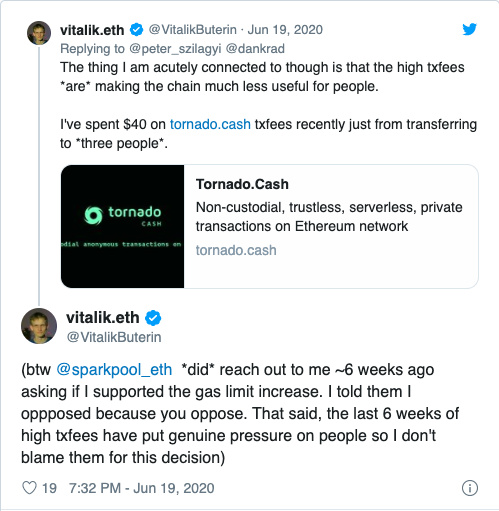Image resolution: width=499 pixels, height=511 pixels.
Task: Click tornado.cash domain in link card
Action: tap(236, 250)
